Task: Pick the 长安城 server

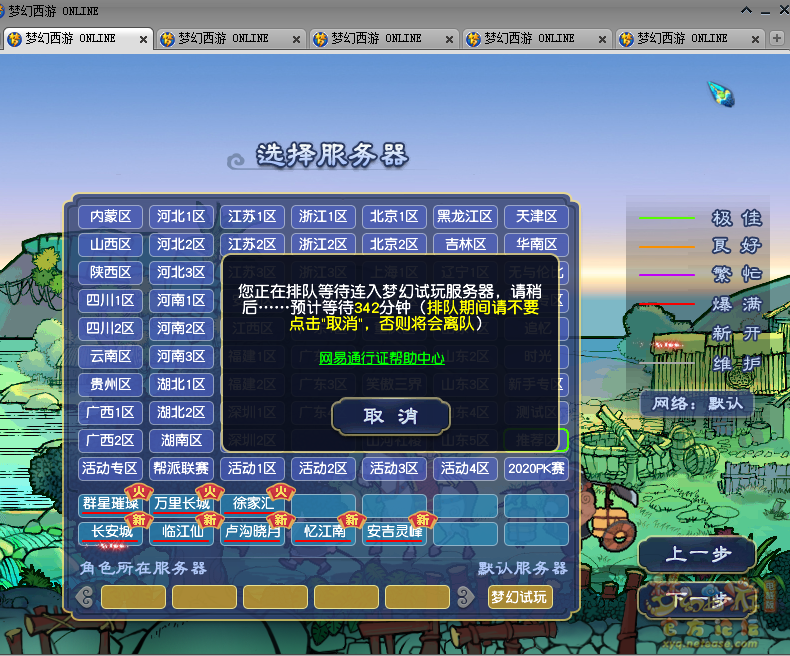Action: pyautogui.click(x=111, y=532)
